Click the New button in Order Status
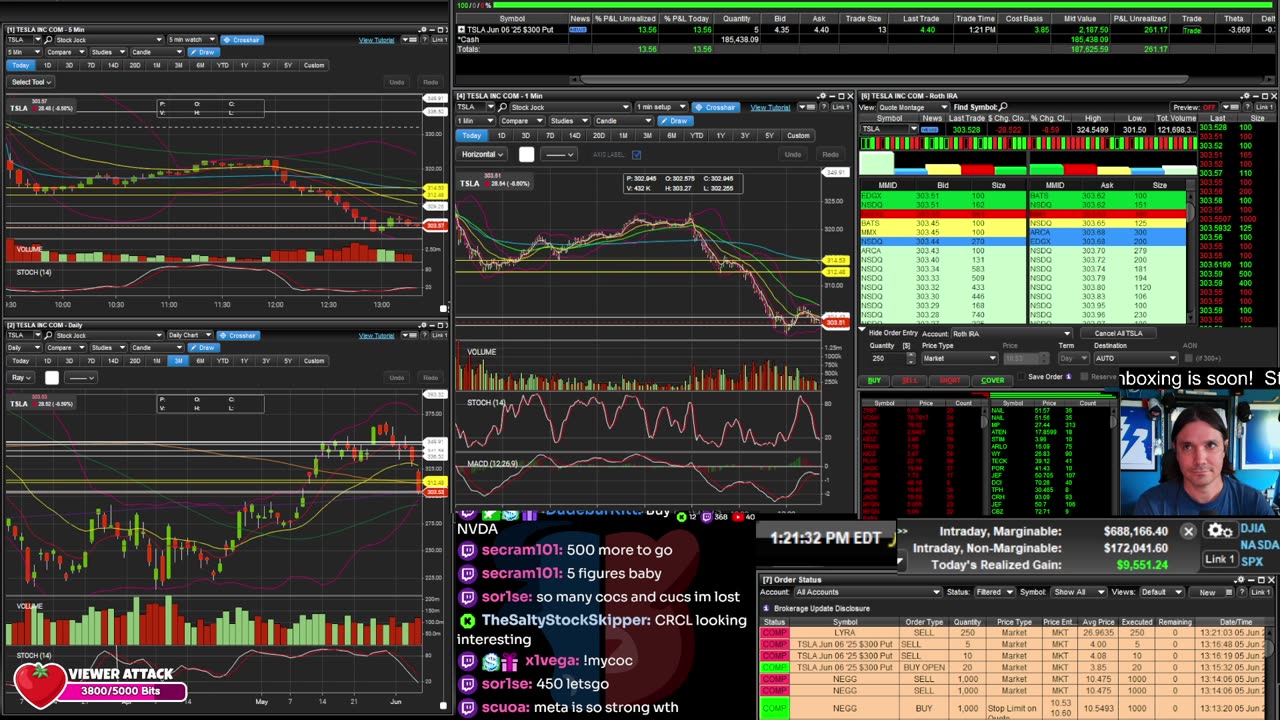The height and width of the screenshot is (720, 1280). pyautogui.click(x=1207, y=592)
